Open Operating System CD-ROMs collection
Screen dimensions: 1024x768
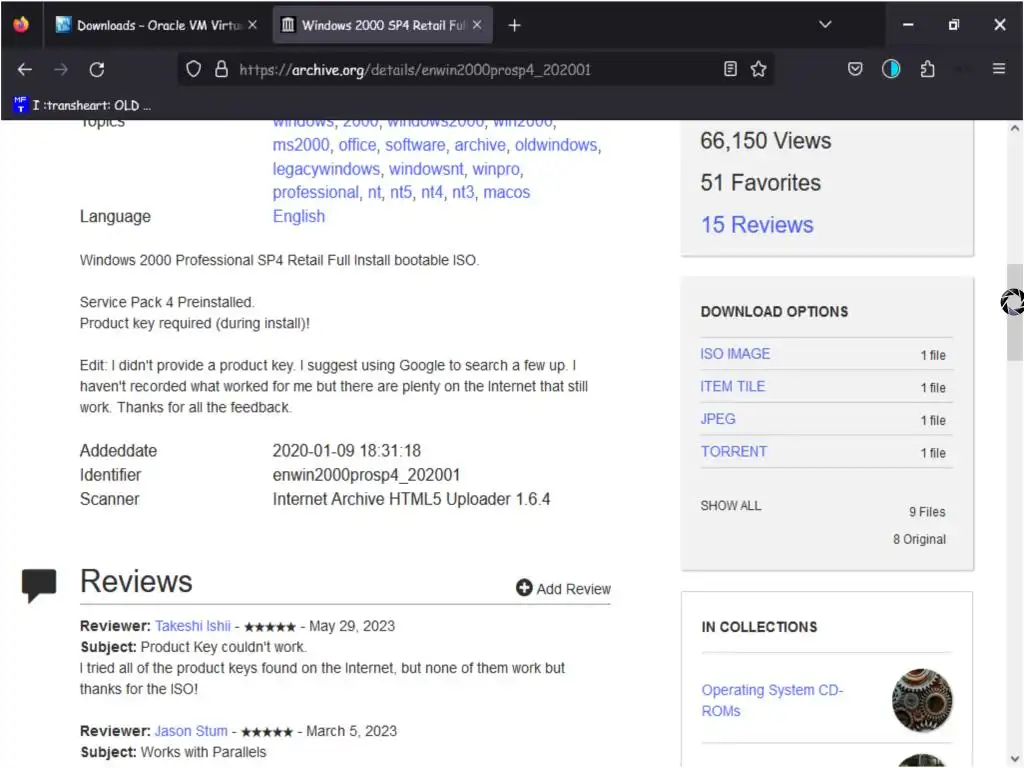(772, 701)
